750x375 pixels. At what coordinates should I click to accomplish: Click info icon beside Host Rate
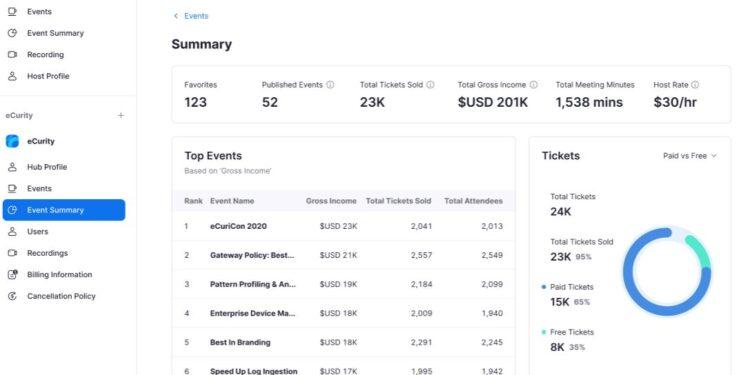[x=695, y=85]
